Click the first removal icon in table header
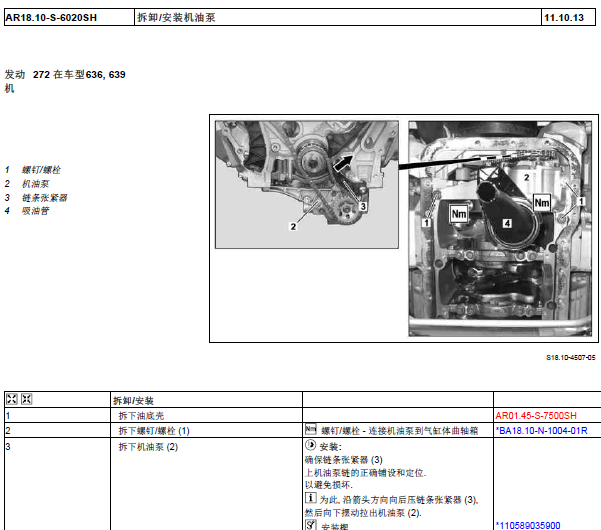 11,399
